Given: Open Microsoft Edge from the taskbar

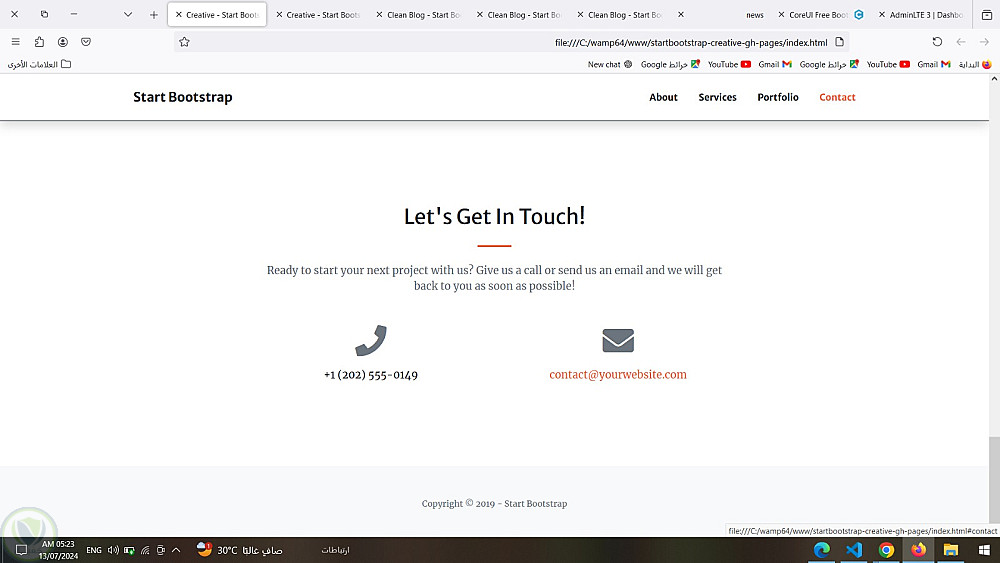Looking at the screenshot, I should [821, 550].
